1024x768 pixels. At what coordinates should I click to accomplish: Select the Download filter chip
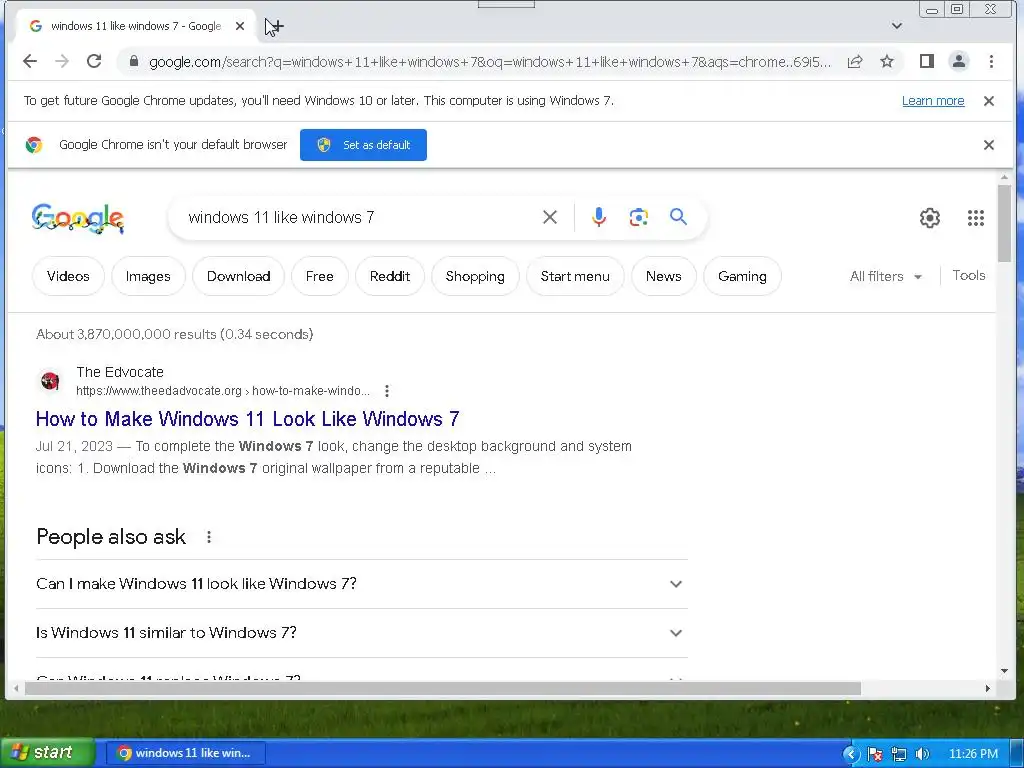pyautogui.click(x=238, y=276)
